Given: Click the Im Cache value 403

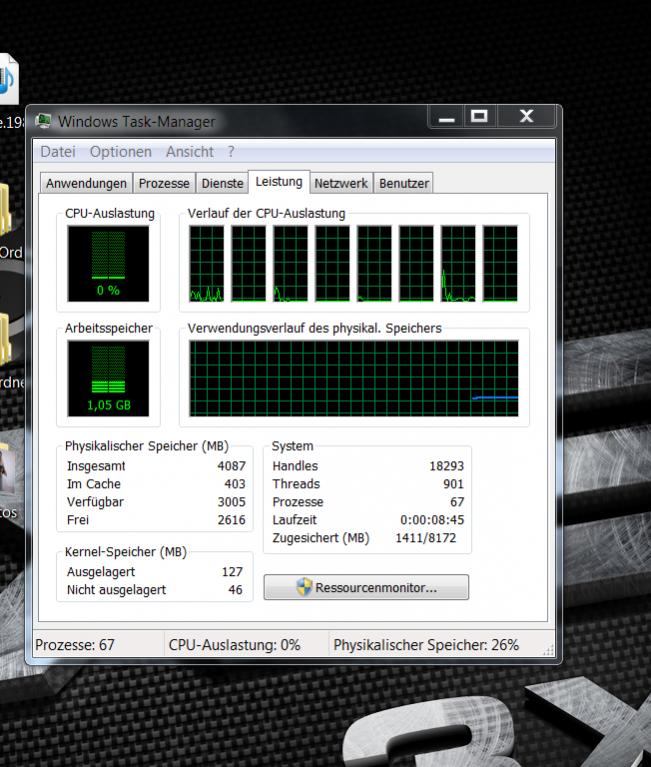Looking at the screenshot, I should point(235,484).
